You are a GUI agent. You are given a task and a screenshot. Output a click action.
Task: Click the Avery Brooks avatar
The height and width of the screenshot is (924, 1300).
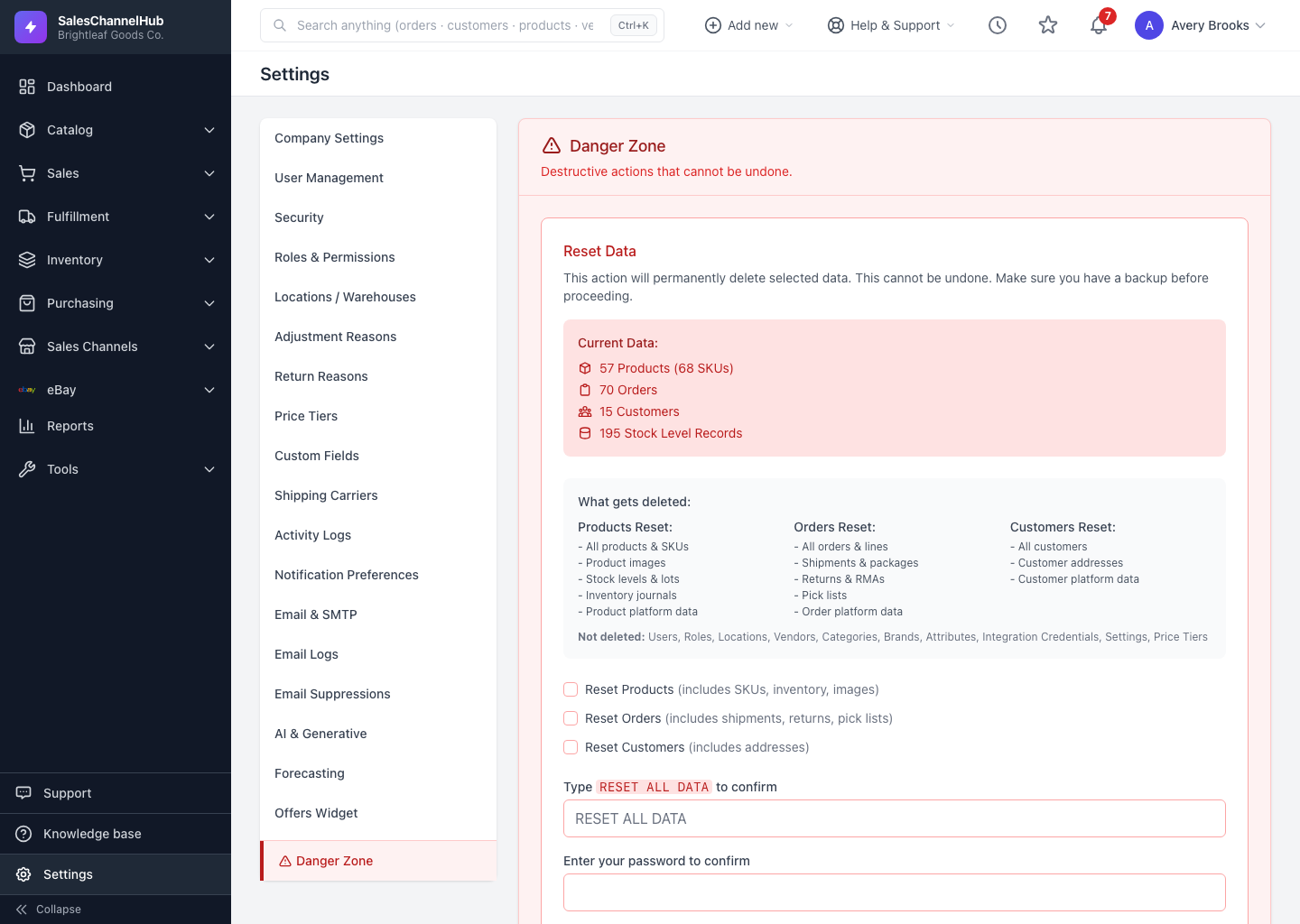[x=1149, y=25]
